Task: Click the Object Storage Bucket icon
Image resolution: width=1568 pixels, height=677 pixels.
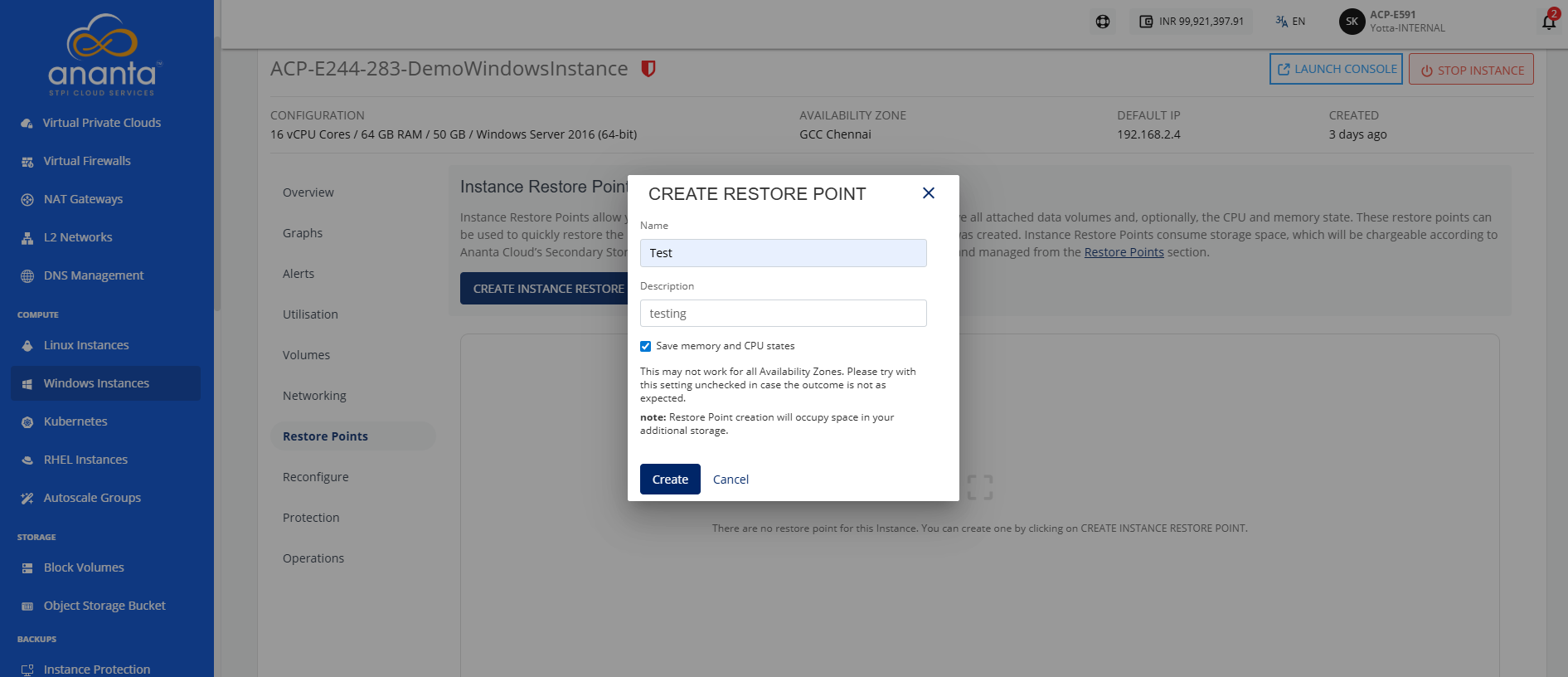Action: point(27,606)
